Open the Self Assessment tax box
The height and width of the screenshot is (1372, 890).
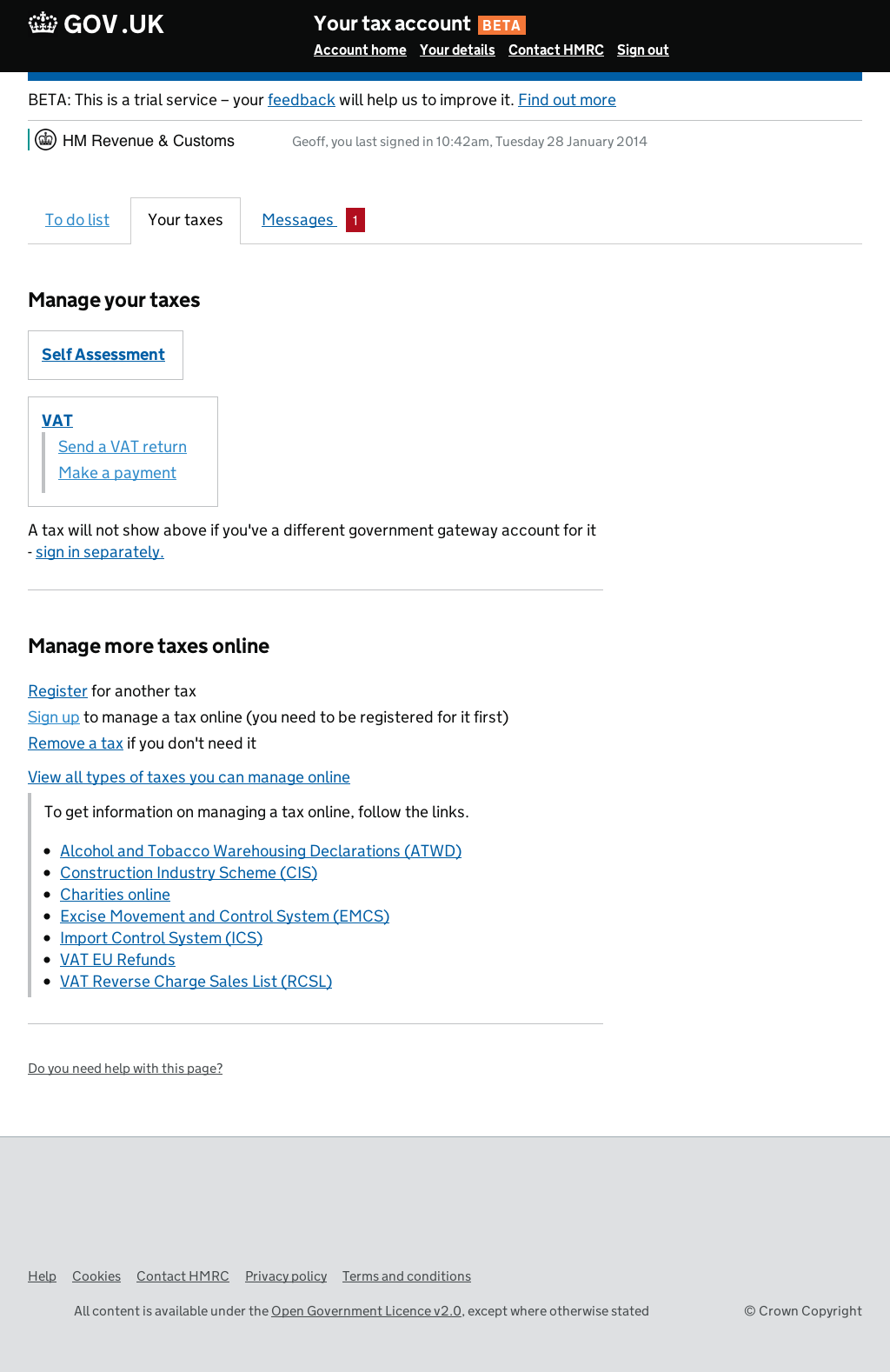click(x=103, y=355)
